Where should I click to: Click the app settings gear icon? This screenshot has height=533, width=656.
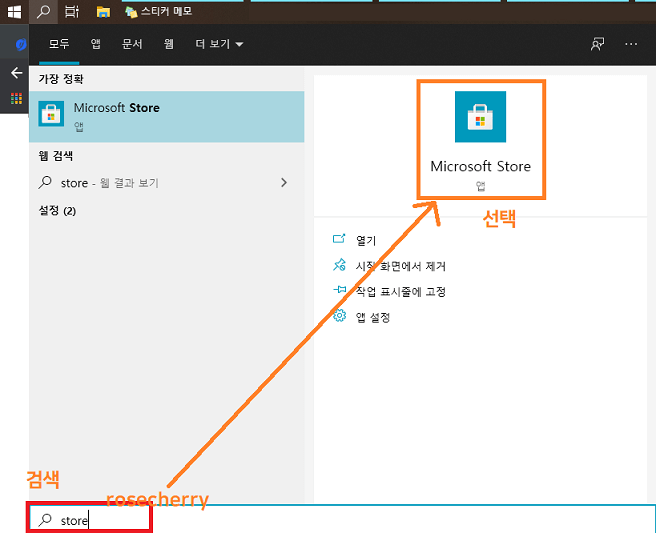(x=339, y=315)
